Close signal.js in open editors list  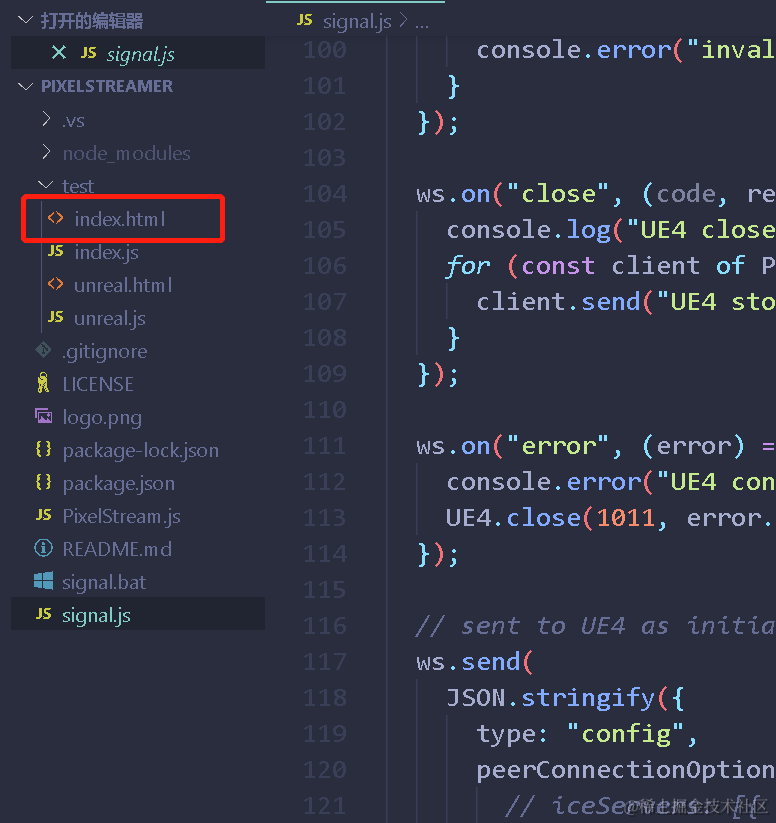coord(59,52)
